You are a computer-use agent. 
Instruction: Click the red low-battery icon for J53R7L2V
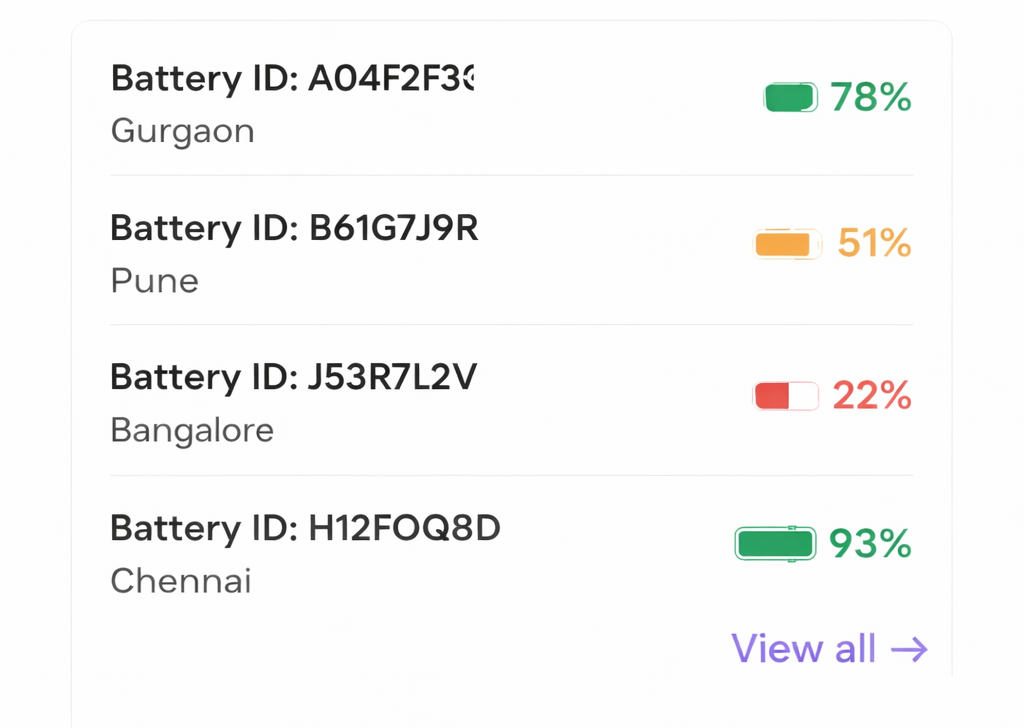tap(785, 395)
